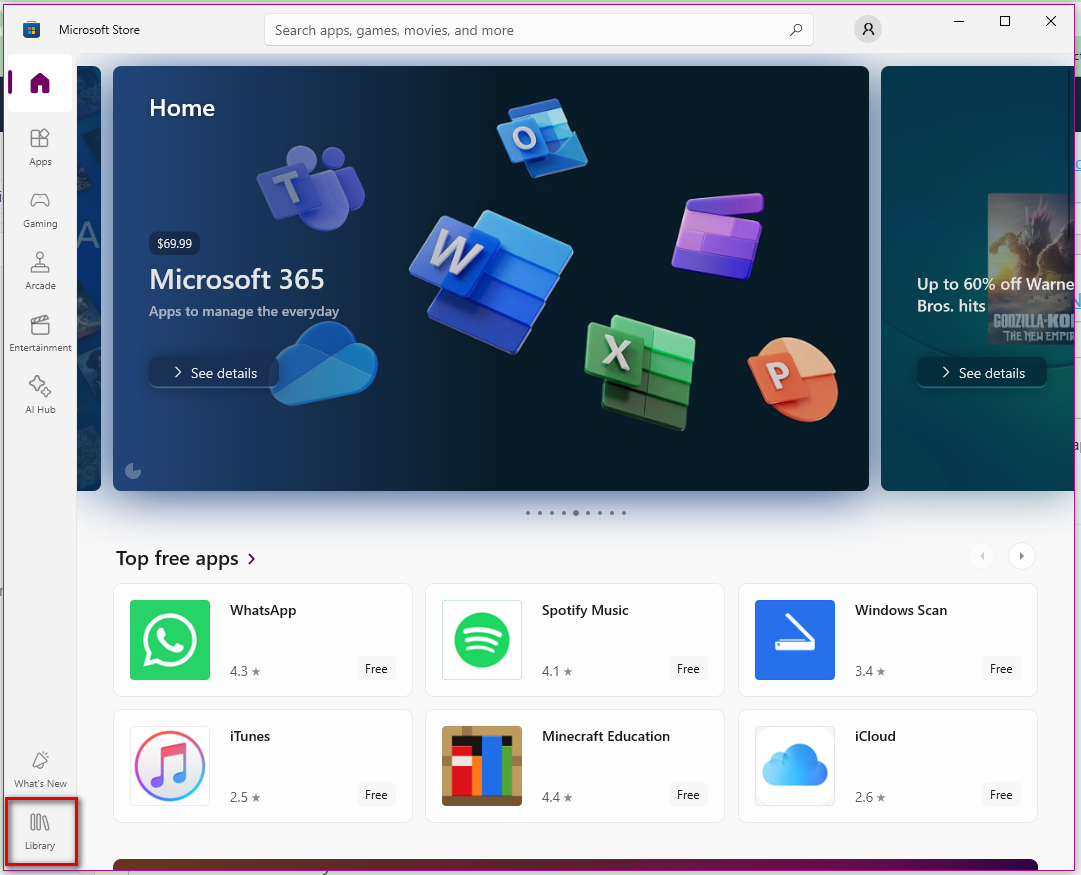The width and height of the screenshot is (1081, 875).
Task: Click Free button on Spotify Music
Action: [x=688, y=669]
